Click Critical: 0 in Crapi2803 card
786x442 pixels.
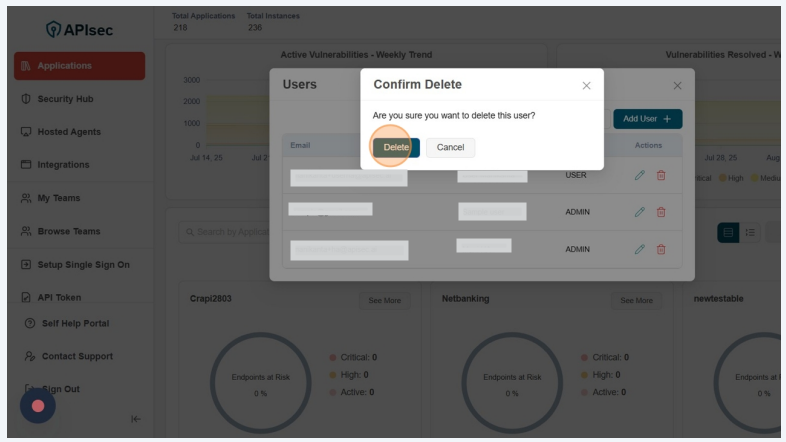coord(353,357)
